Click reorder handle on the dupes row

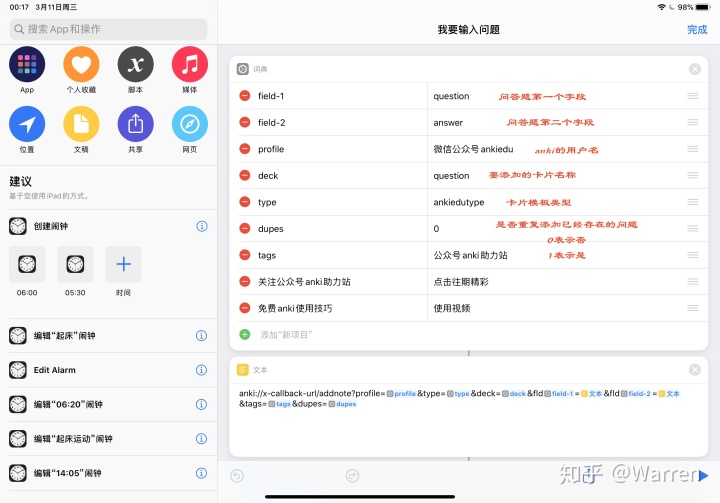point(693,228)
